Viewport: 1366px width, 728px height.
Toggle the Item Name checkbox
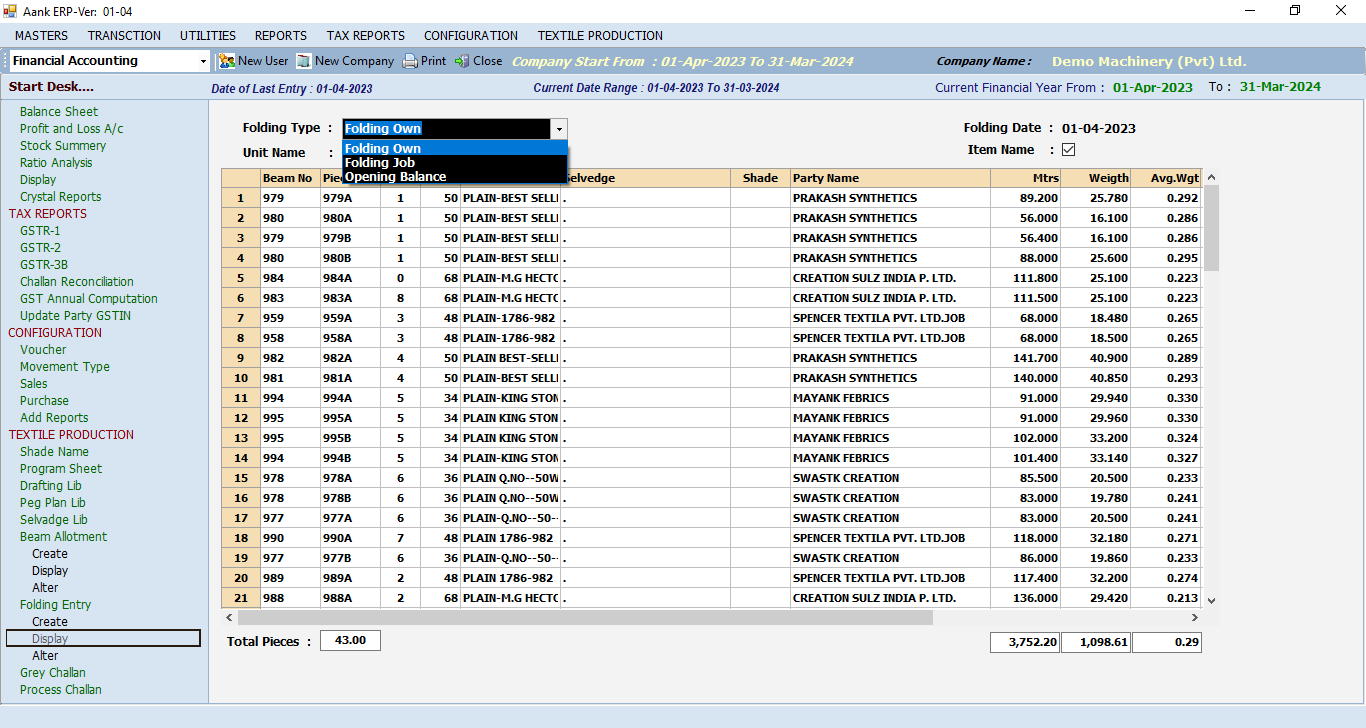coord(1068,150)
